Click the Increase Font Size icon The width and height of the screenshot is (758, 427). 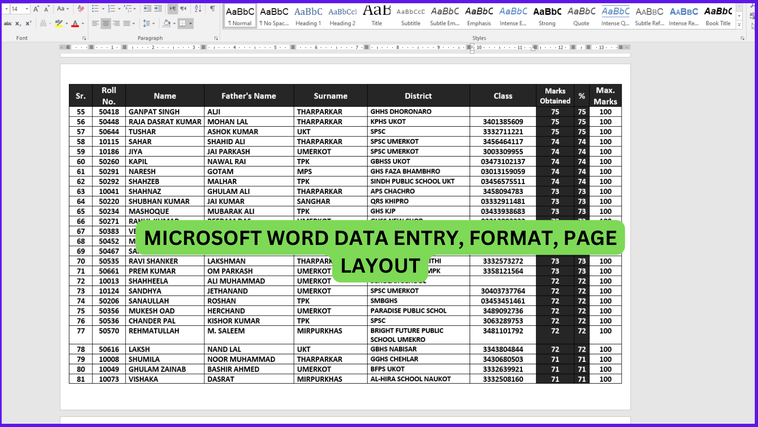click(x=36, y=9)
